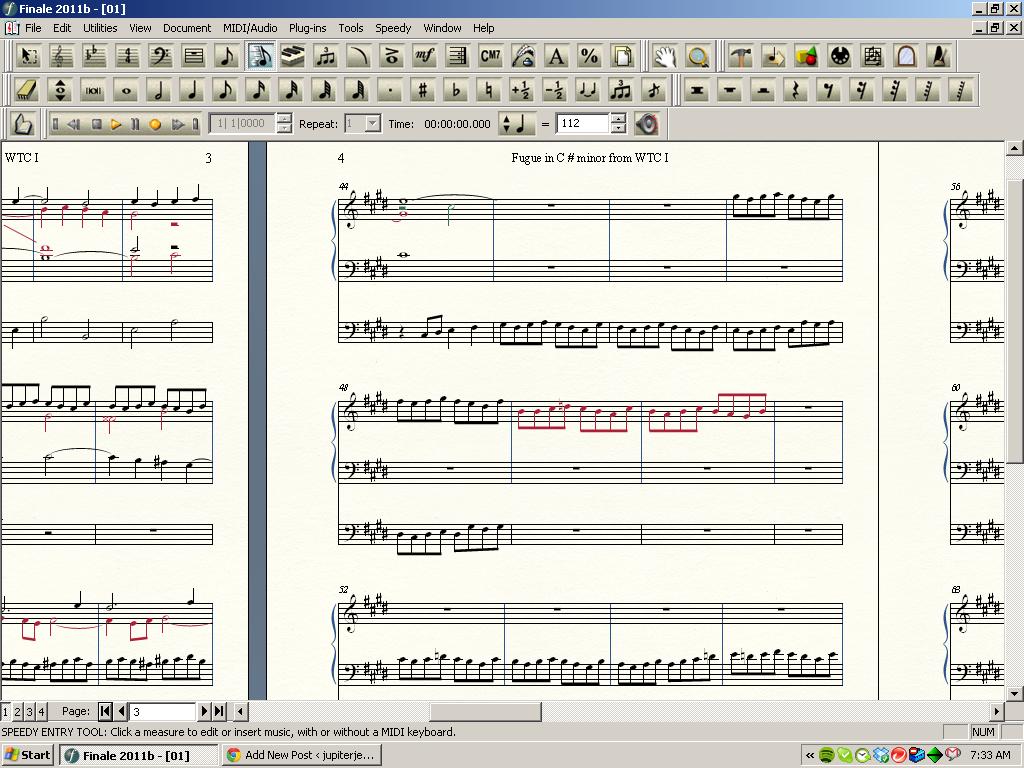Image resolution: width=1024 pixels, height=768 pixels.
Task: Toggle grace note entry
Action: 654,90
